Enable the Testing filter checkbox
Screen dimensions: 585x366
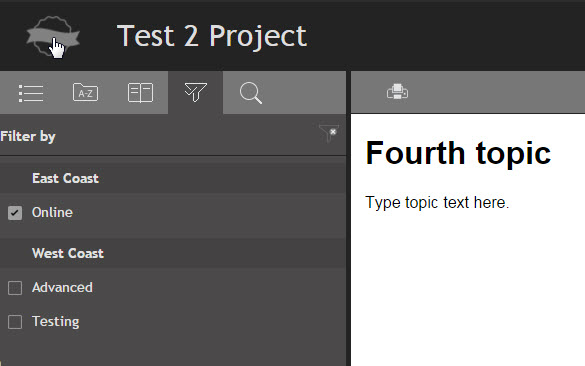[x=15, y=322]
